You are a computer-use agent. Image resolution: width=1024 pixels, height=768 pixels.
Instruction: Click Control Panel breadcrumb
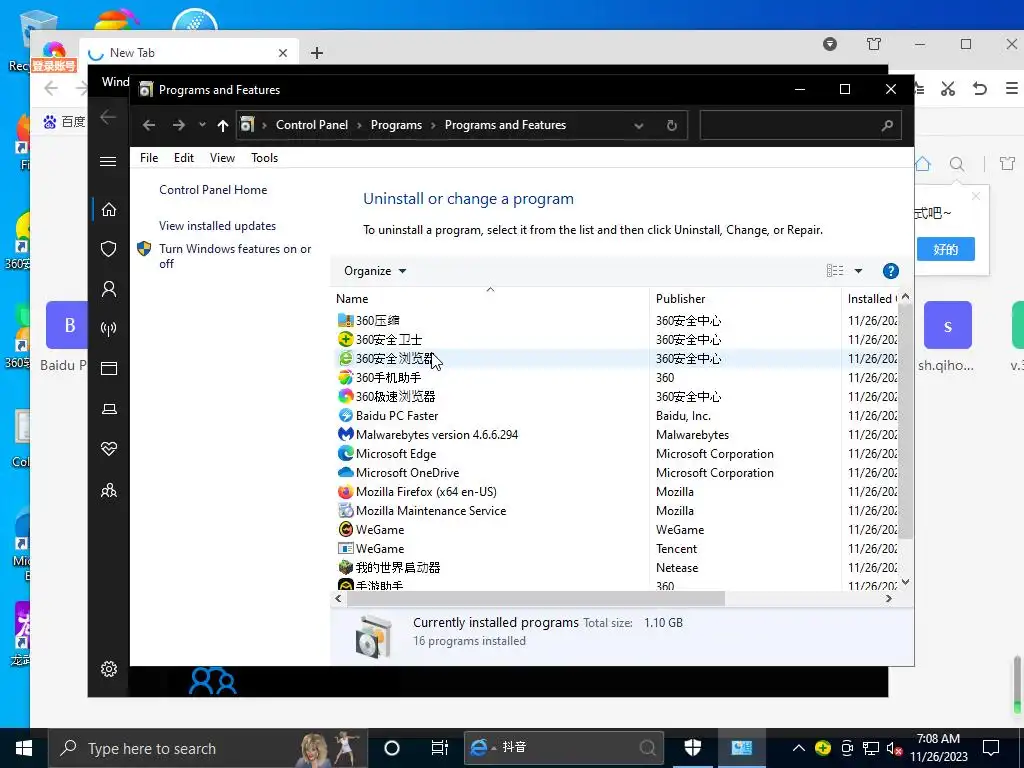[x=312, y=125]
